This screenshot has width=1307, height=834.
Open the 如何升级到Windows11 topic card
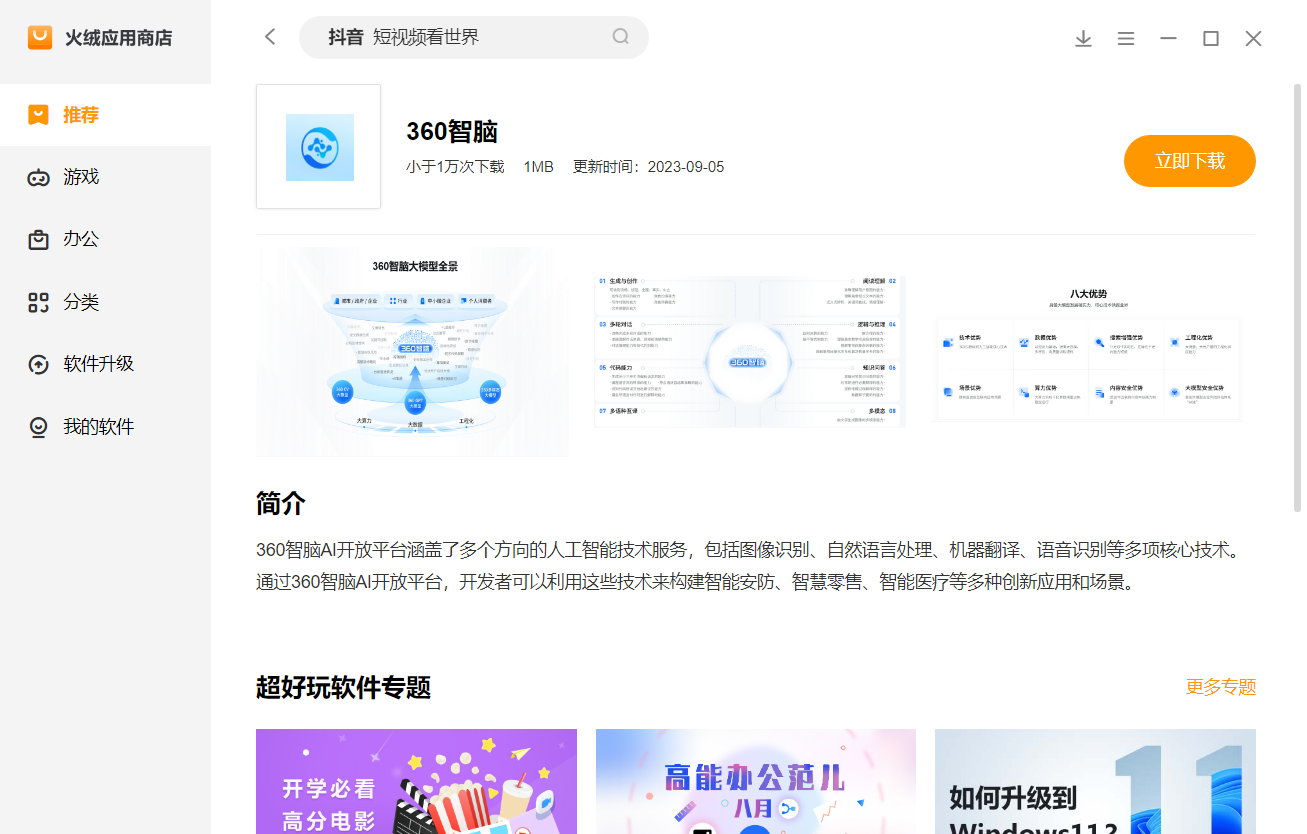tap(1095, 782)
